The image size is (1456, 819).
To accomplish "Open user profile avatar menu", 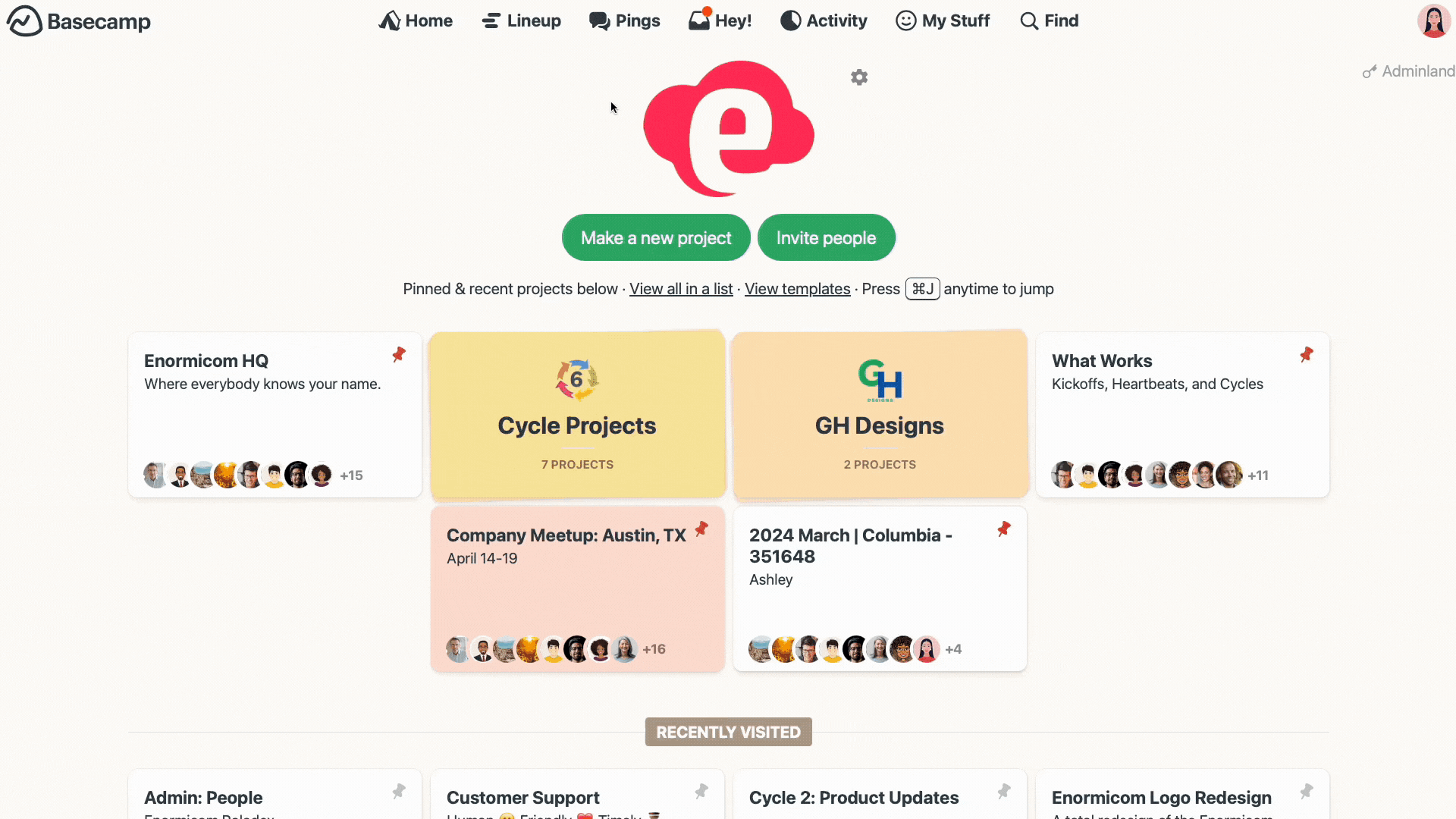I will pyautogui.click(x=1433, y=21).
